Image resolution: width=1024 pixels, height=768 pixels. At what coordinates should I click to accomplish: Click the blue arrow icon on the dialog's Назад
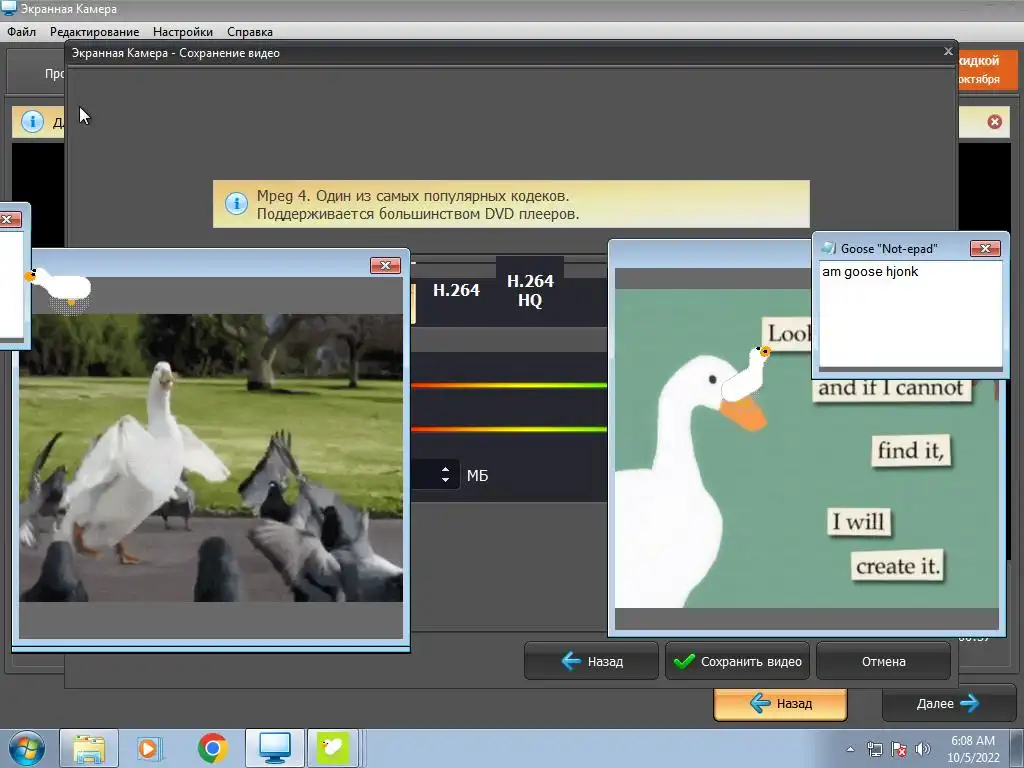571,661
